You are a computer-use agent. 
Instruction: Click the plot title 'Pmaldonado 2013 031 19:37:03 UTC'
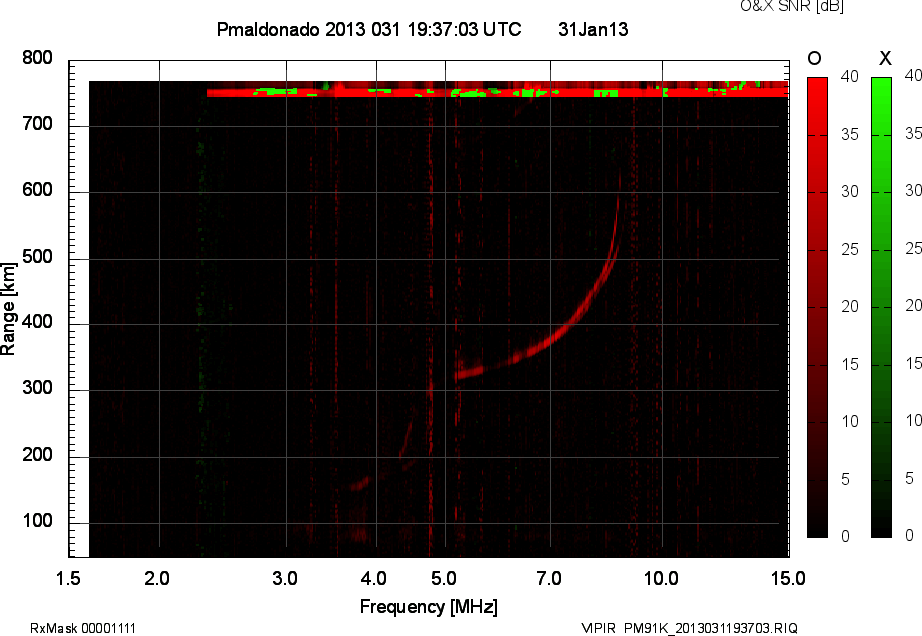coord(369,29)
